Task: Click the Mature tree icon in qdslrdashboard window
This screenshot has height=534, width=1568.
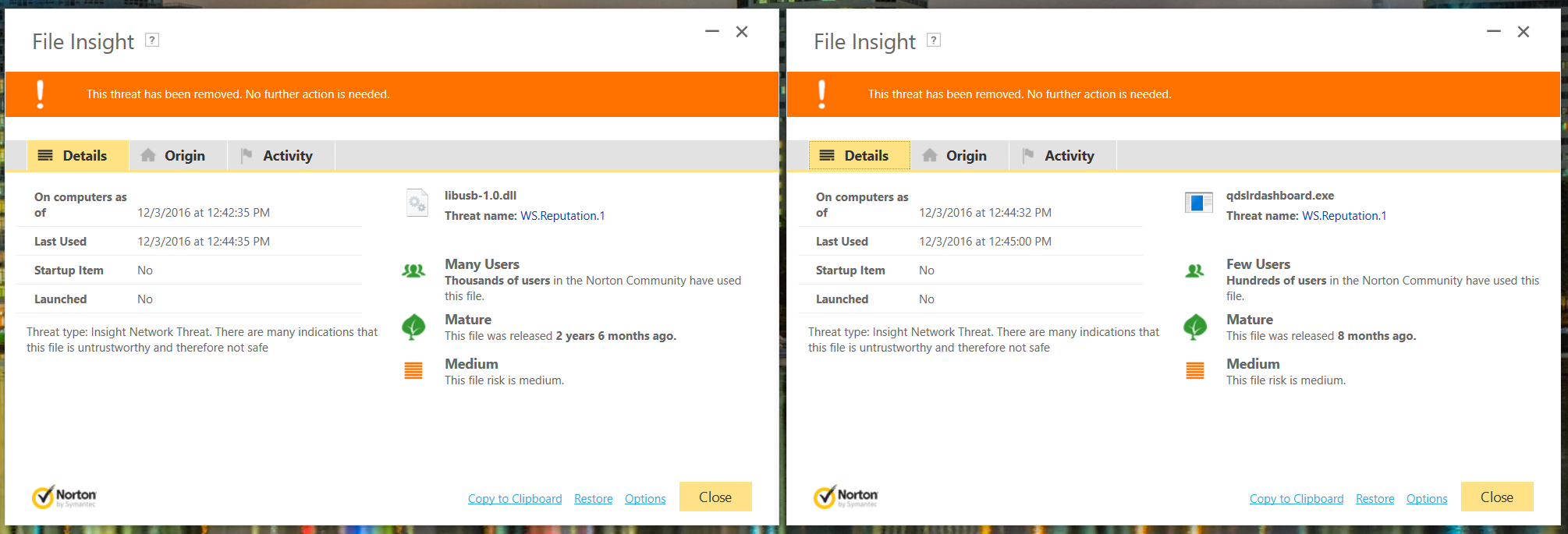Action: 1195,327
